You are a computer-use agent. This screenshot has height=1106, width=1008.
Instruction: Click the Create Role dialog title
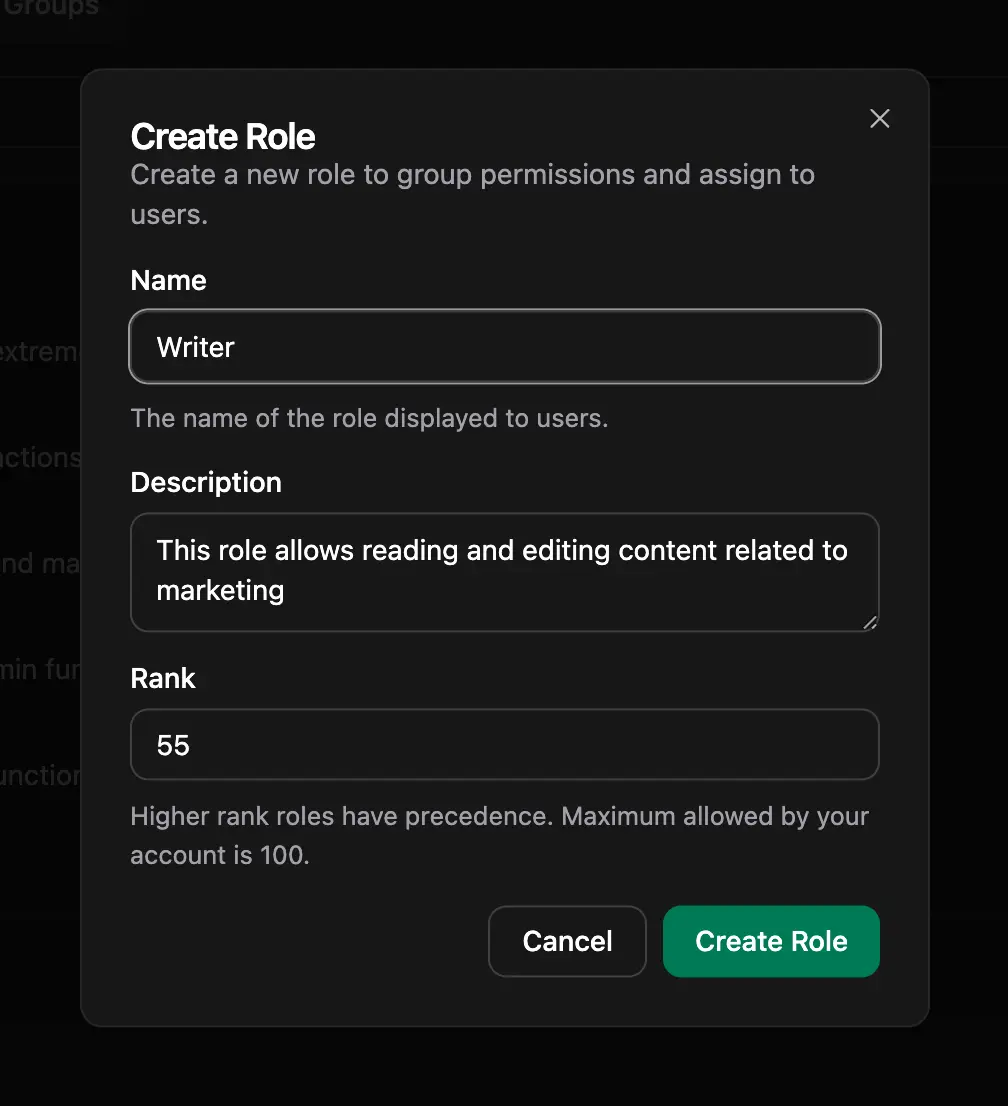(222, 136)
